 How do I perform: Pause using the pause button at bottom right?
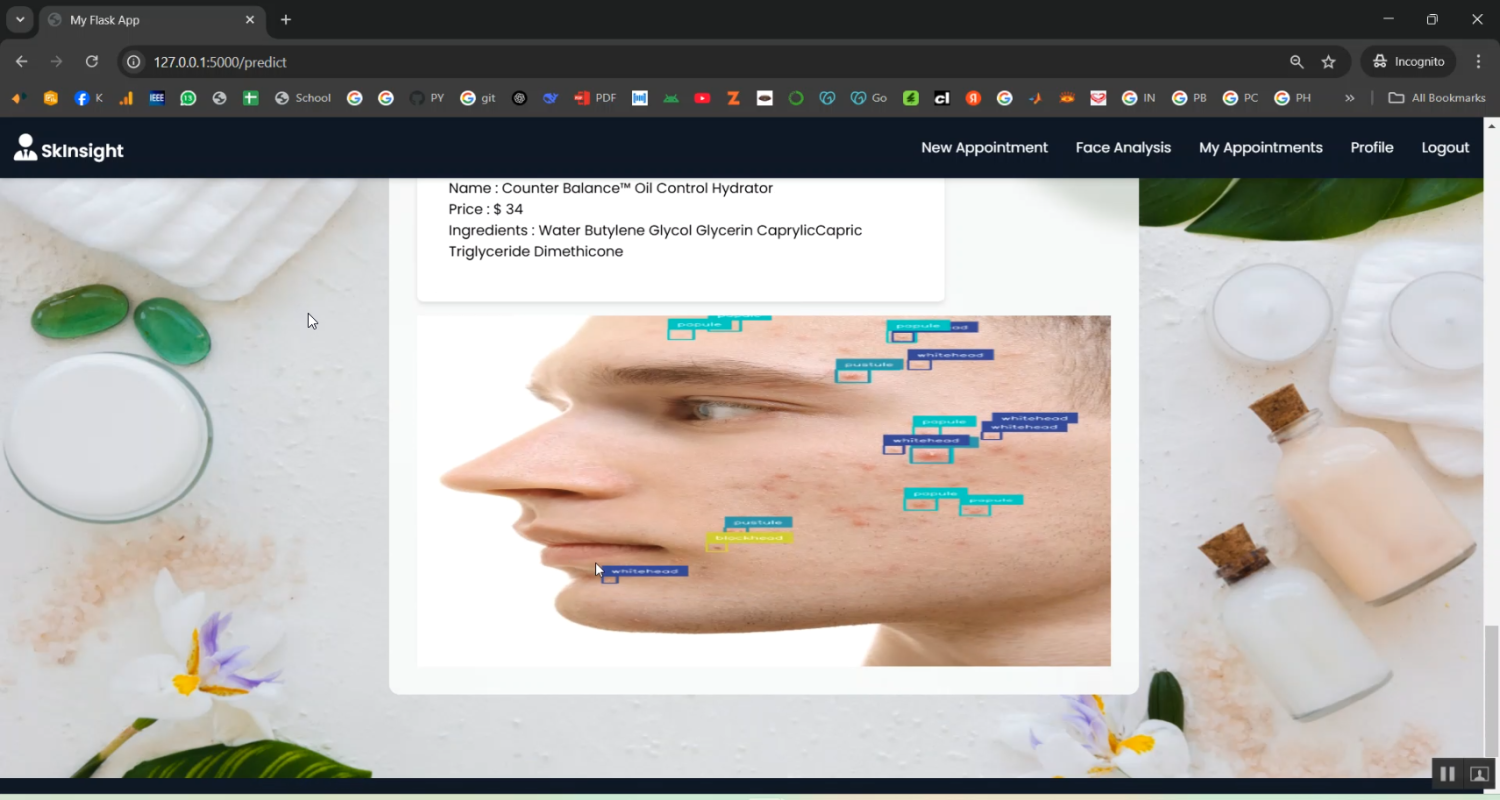click(1447, 774)
